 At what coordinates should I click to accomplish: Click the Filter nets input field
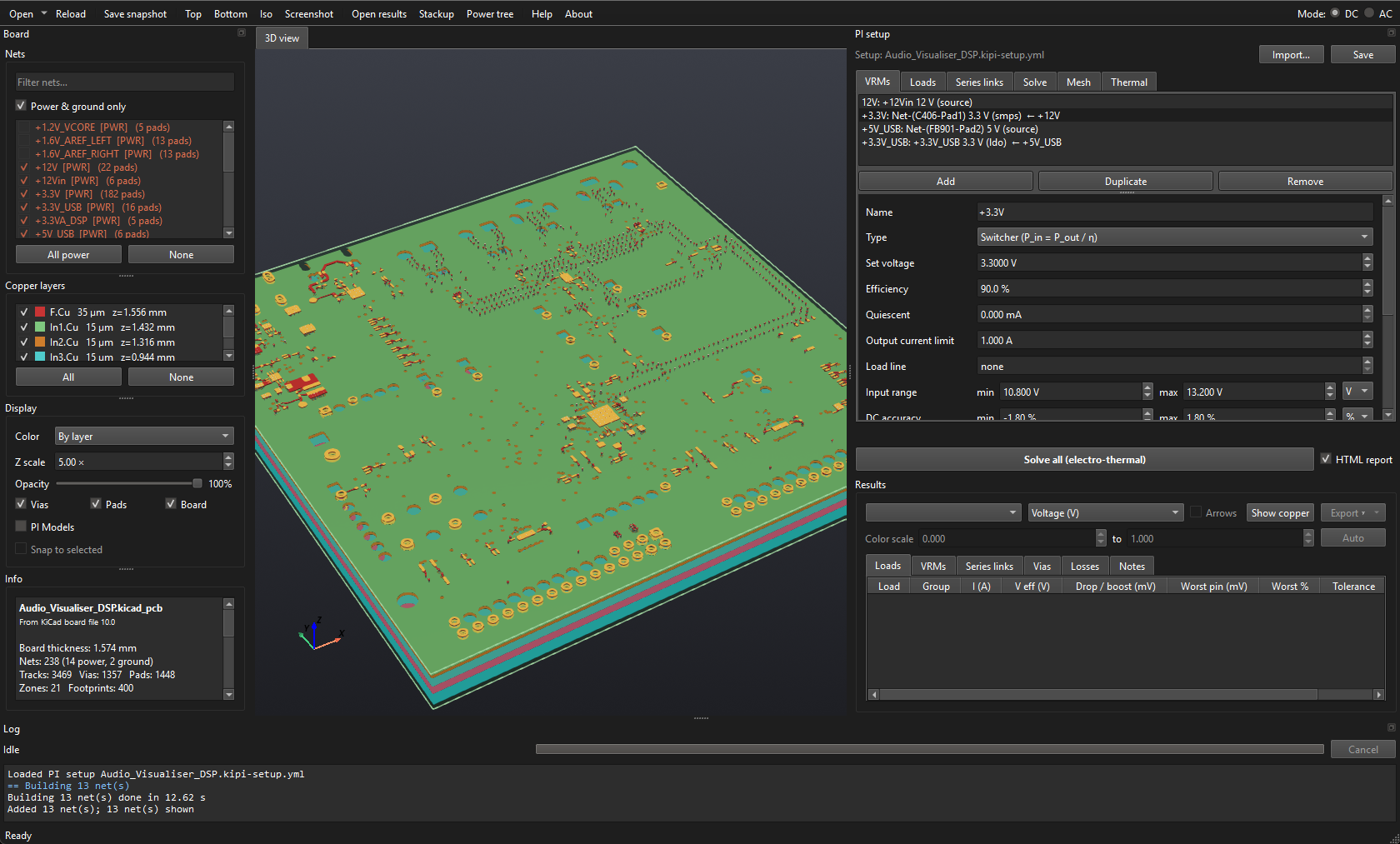(x=125, y=82)
